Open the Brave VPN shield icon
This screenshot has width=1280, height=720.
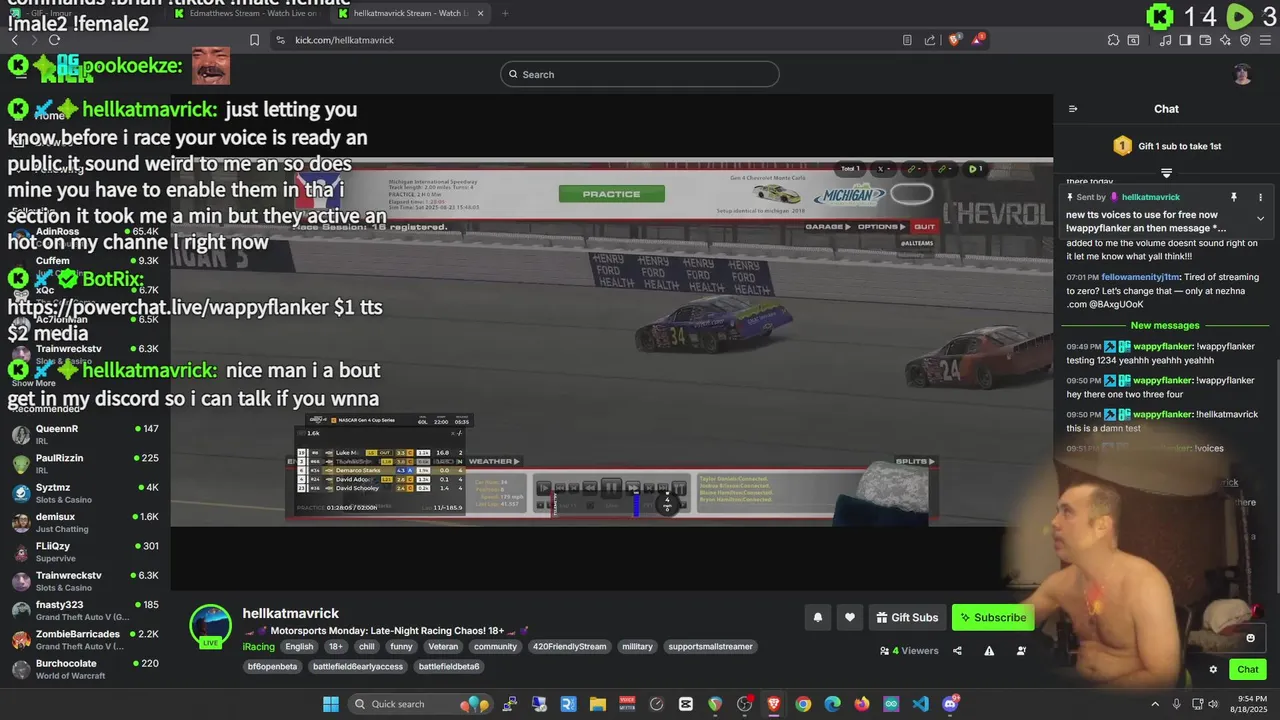pyautogui.click(x=1245, y=40)
